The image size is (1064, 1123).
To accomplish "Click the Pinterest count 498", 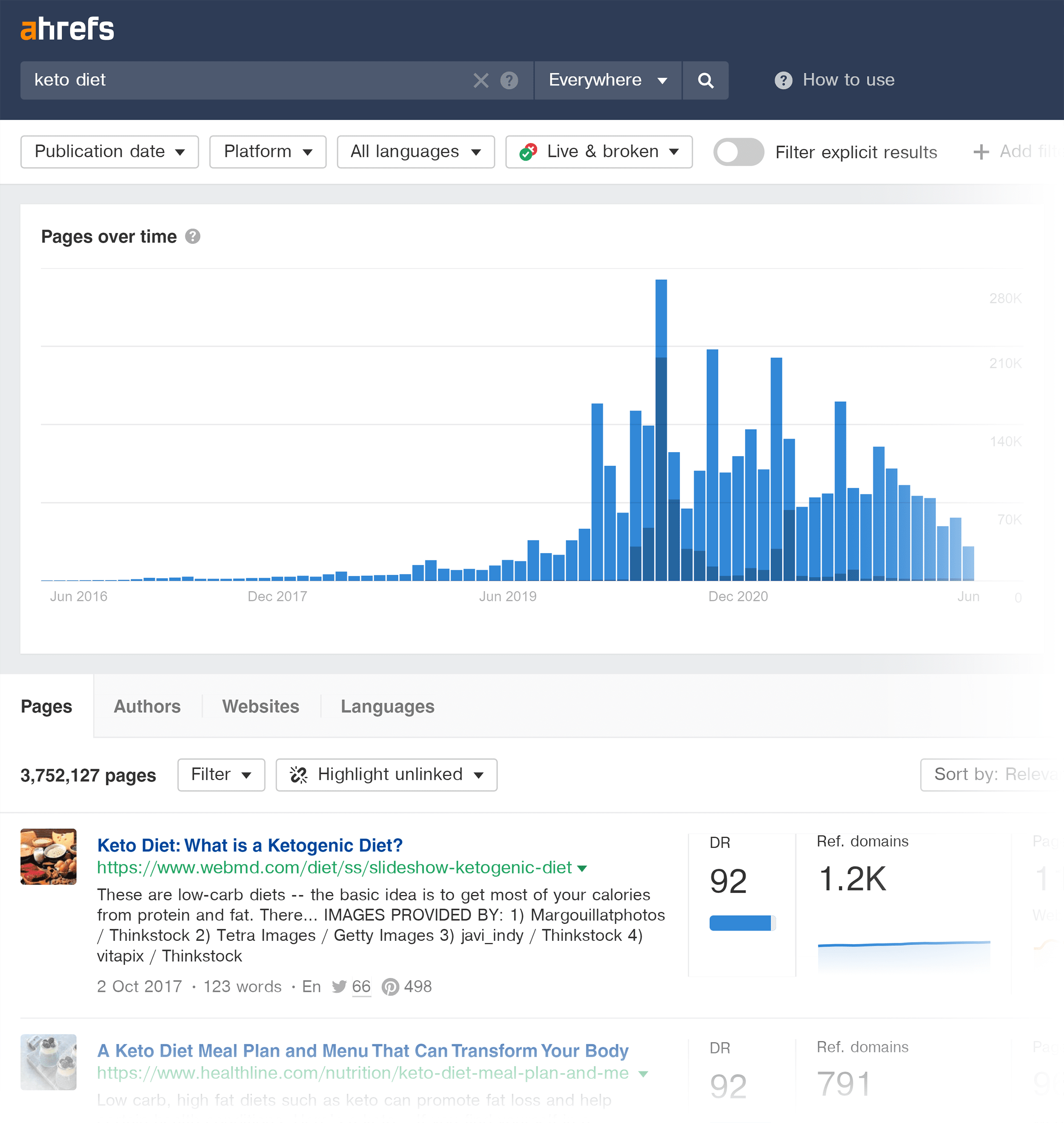I will click(418, 987).
